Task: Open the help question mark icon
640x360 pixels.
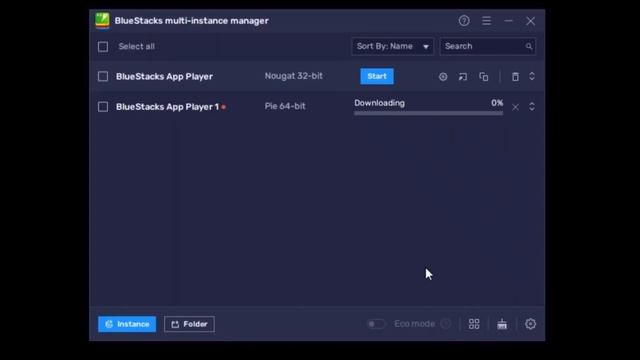Action: pos(464,21)
